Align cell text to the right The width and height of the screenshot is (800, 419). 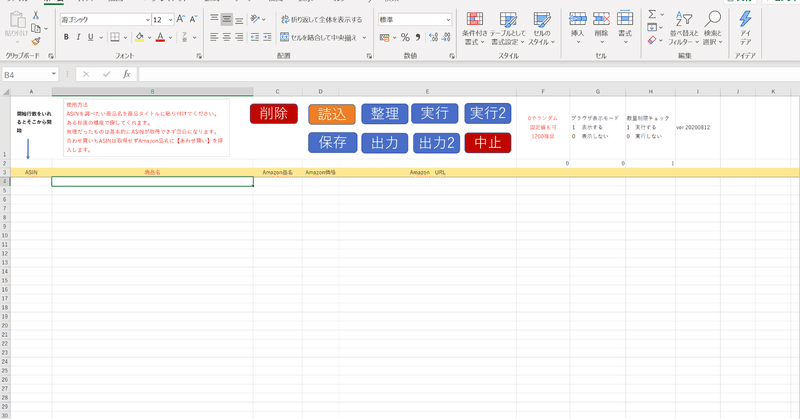239,37
